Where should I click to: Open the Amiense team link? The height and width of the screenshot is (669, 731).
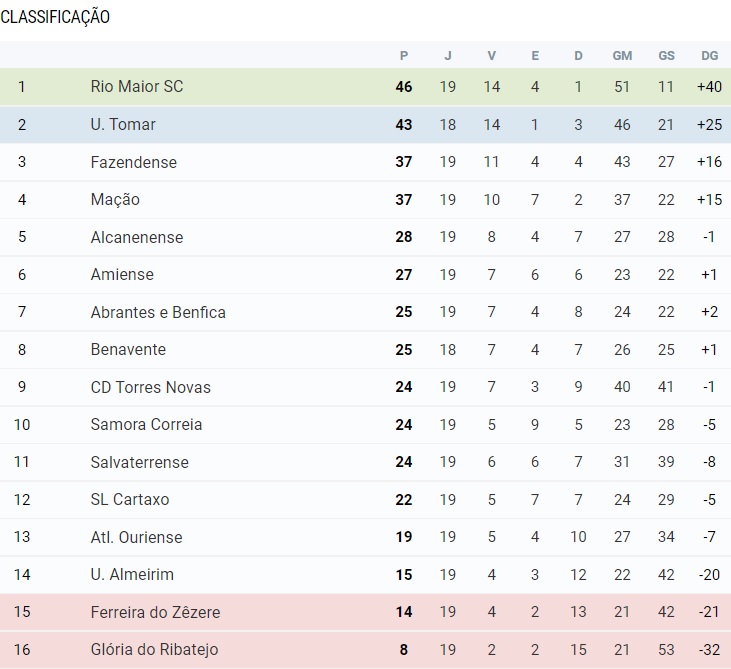pyautogui.click(x=122, y=275)
